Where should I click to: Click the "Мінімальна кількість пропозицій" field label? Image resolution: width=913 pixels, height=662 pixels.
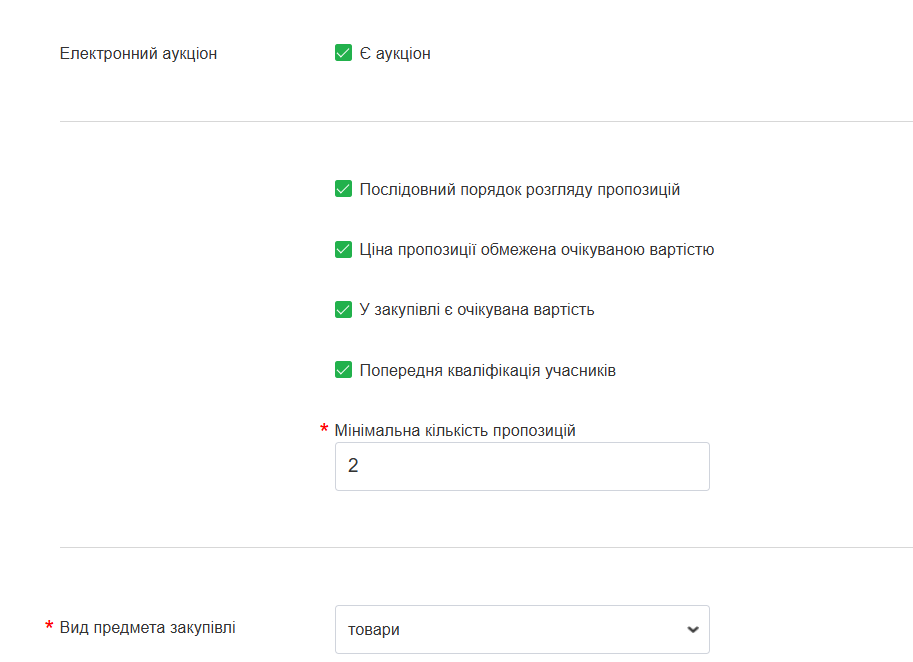click(x=455, y=431)
